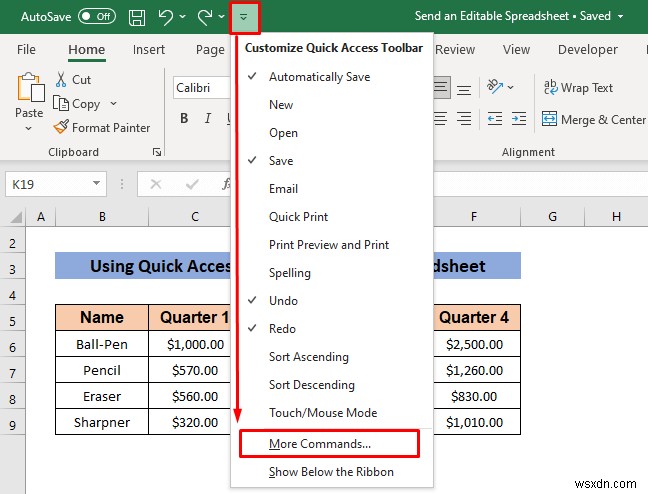The image size is (648, 494).
Task: Toggle Bold formatting
Action: (x=184, y=118)
